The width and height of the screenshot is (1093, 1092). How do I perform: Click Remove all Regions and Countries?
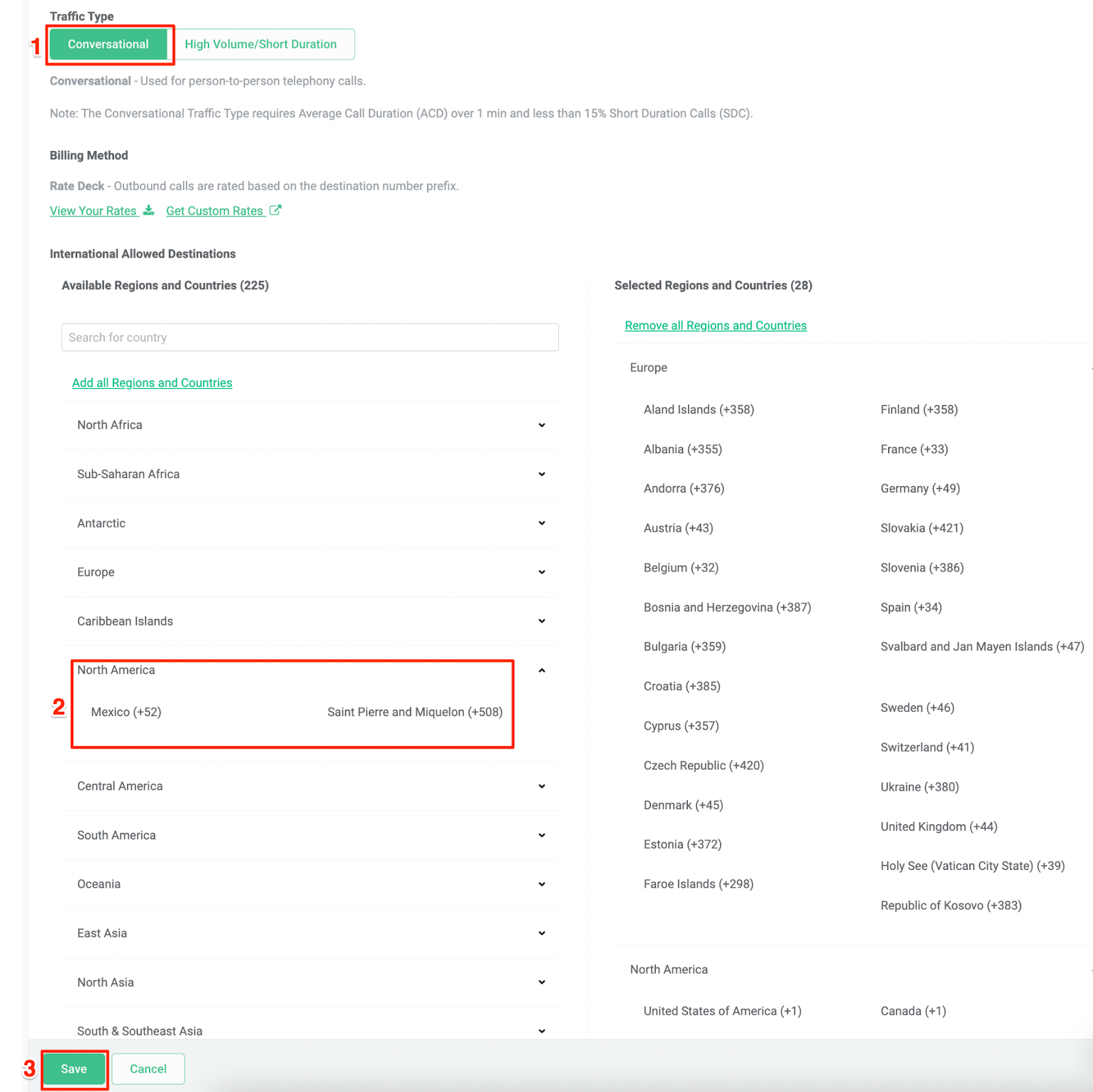[715, 325]
